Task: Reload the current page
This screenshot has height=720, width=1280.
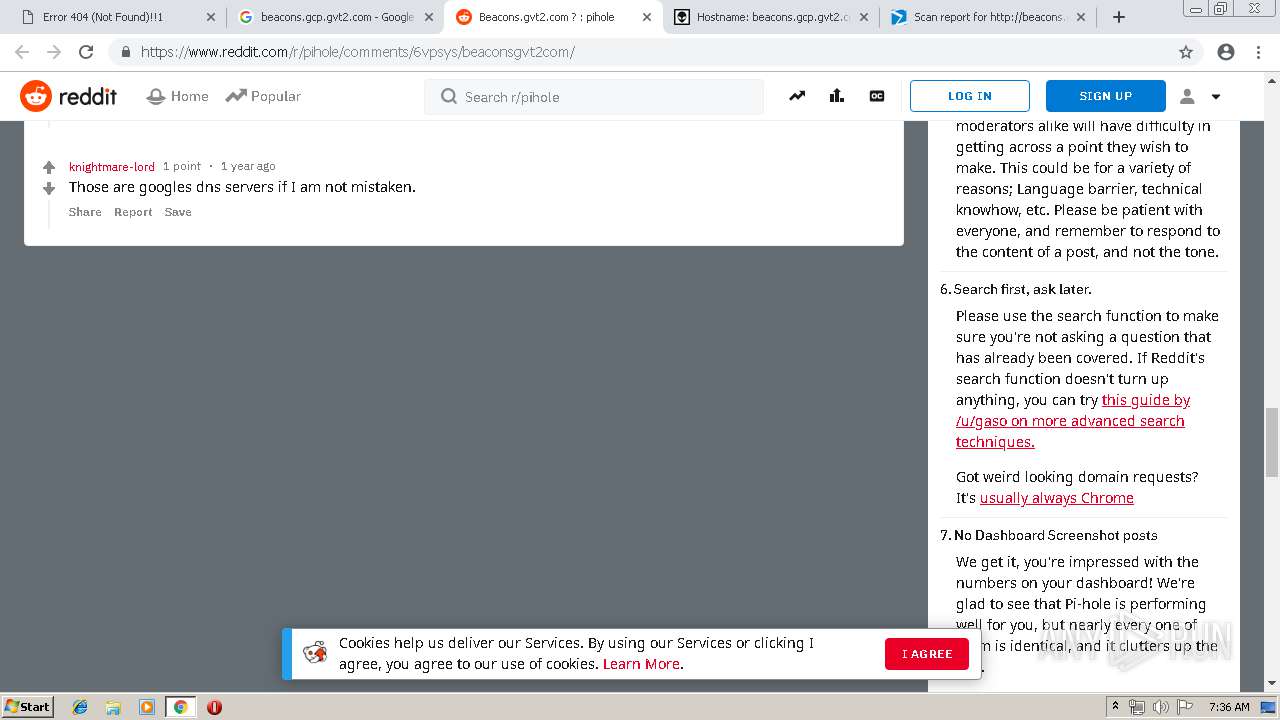Action: [x=86, y=52]
